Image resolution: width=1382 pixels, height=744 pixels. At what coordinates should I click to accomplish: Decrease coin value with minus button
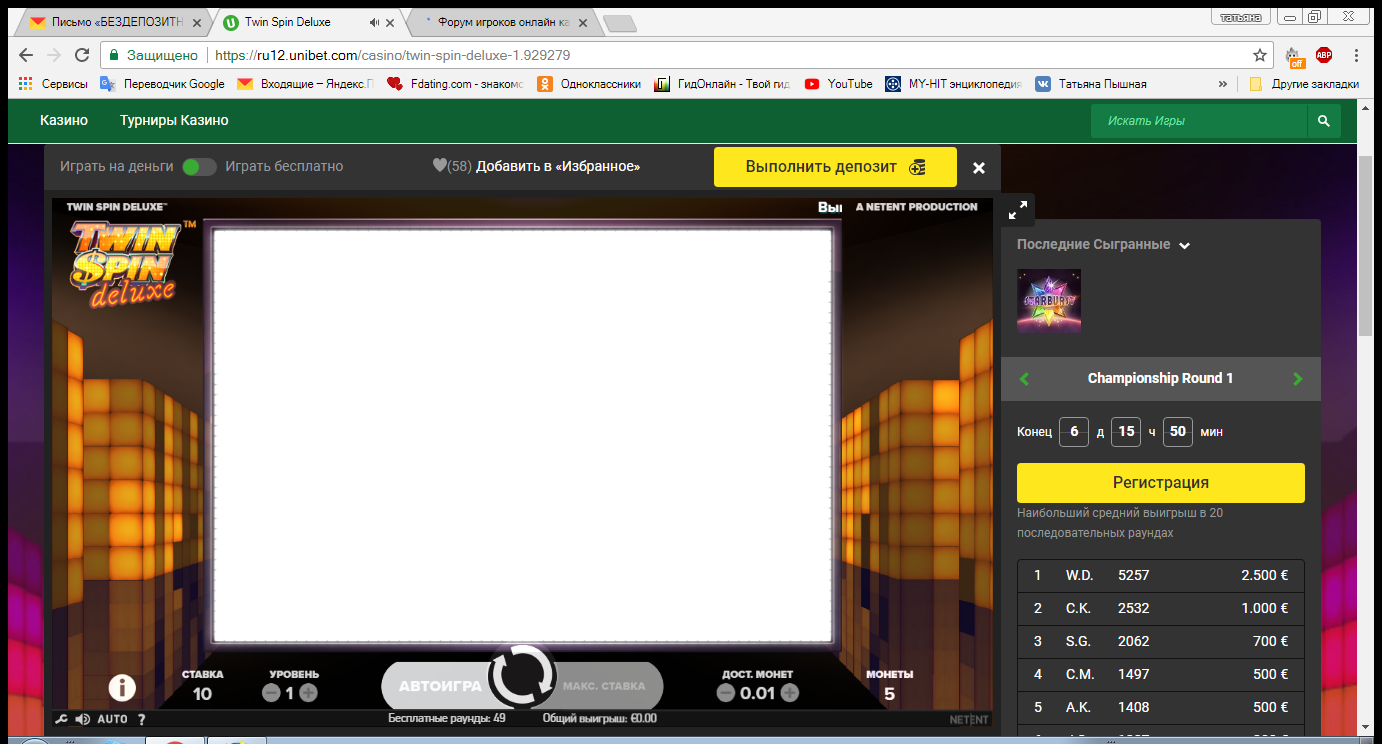726,692
